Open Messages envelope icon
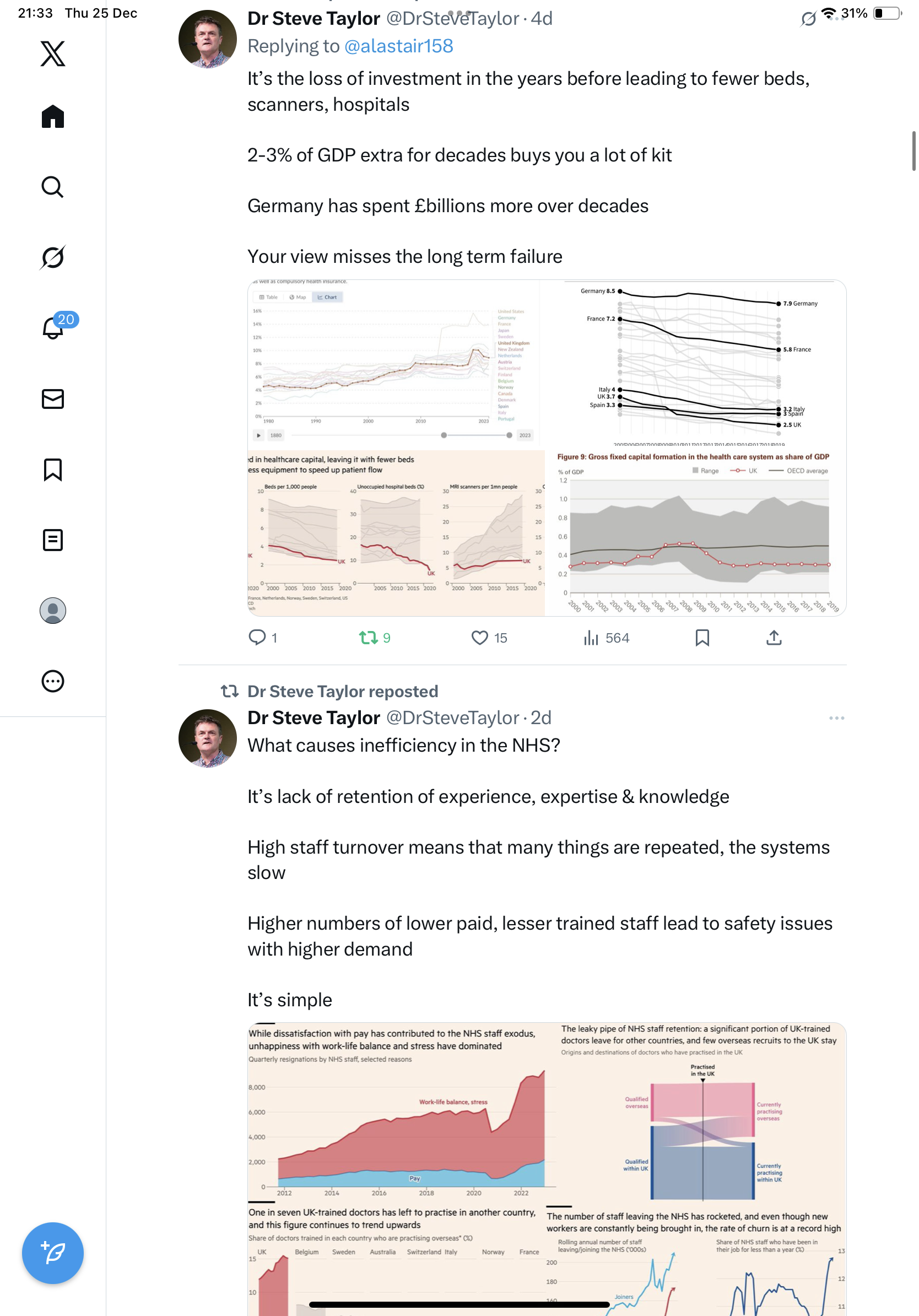919x1316 pixels. coord(53,399)
